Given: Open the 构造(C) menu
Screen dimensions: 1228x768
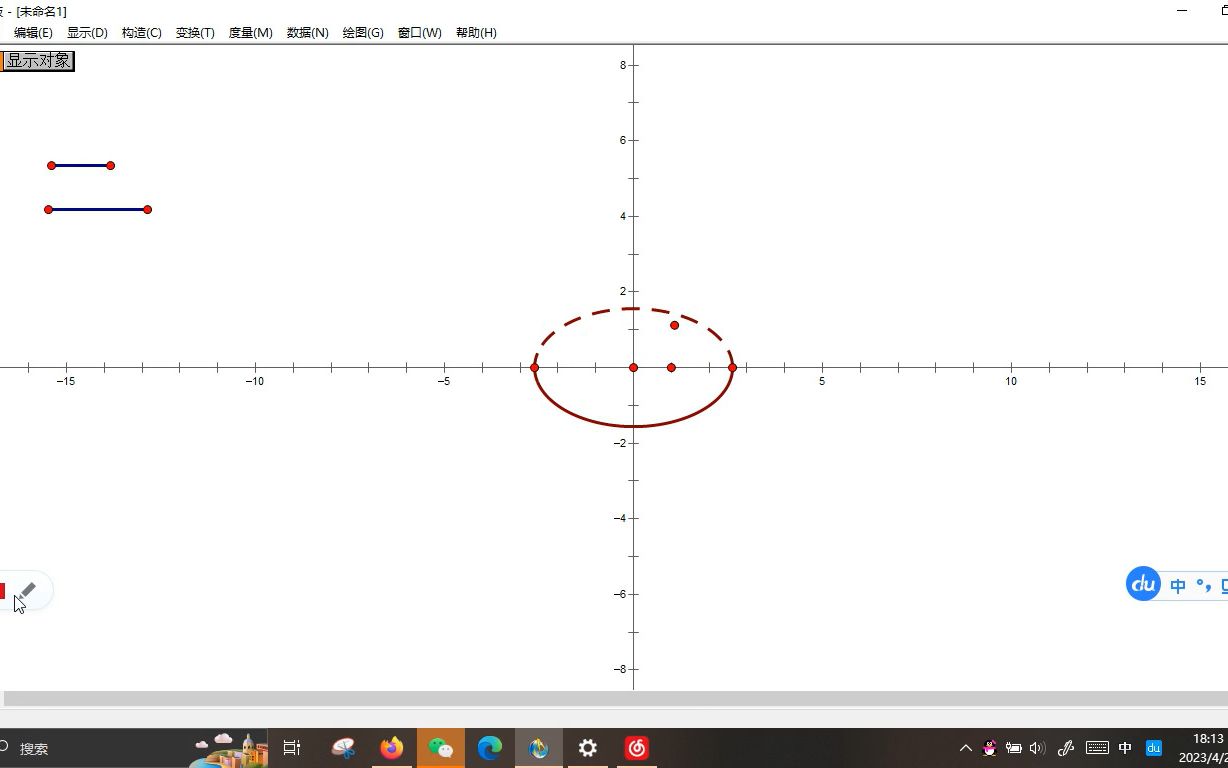Looking at the screenshot, I should 141,33.
